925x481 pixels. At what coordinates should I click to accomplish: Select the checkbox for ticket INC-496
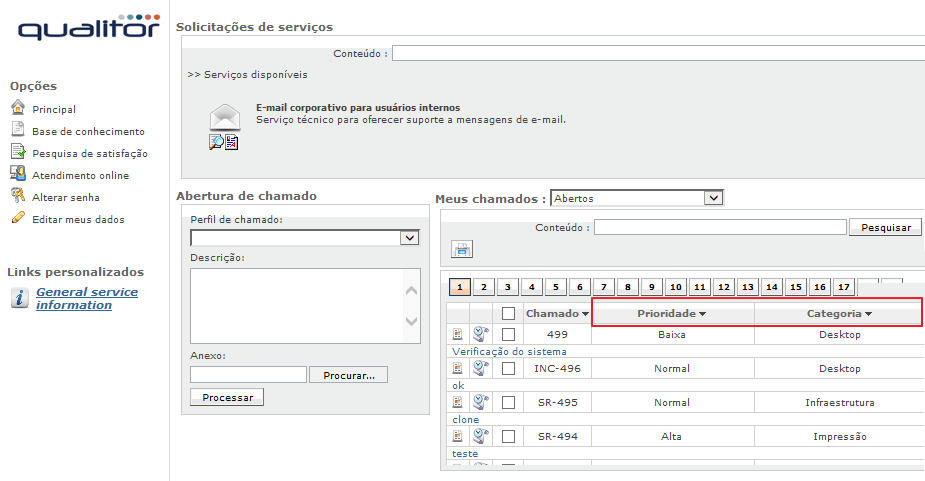pyautogui.click(x=509, y=369)
